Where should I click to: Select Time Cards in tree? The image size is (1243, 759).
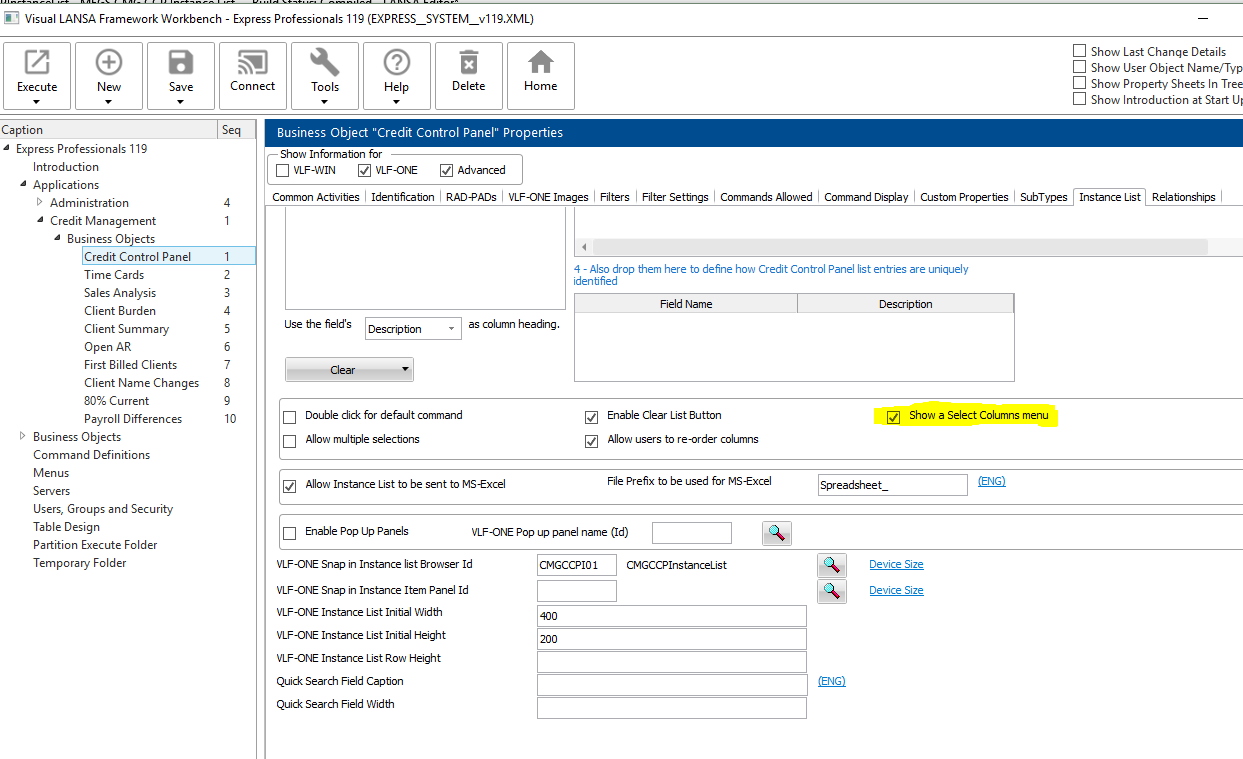pos(114,275)
